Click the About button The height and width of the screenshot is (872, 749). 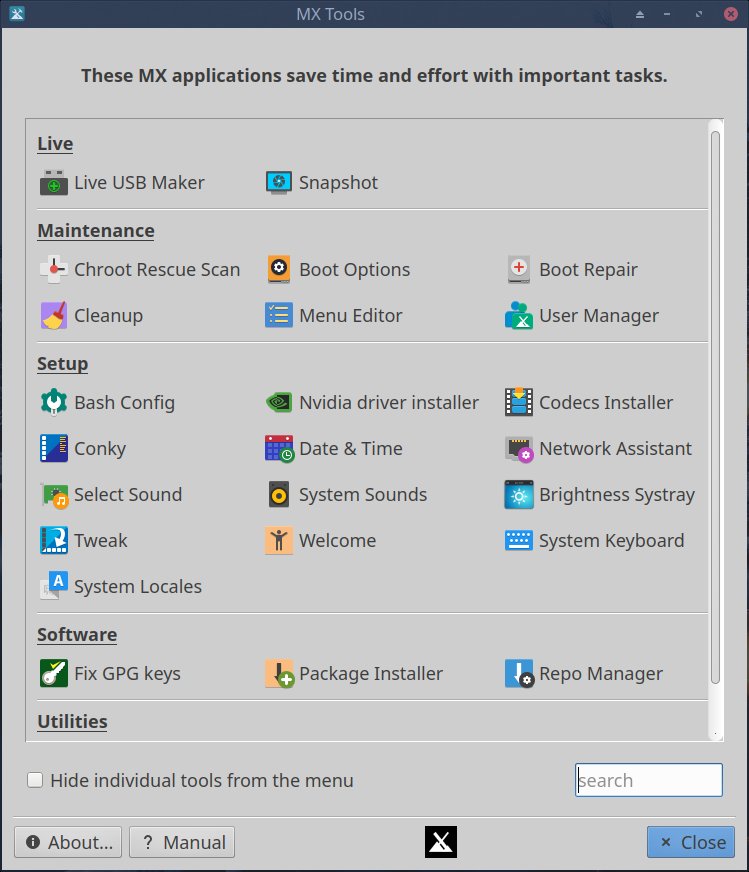(69, 842)
